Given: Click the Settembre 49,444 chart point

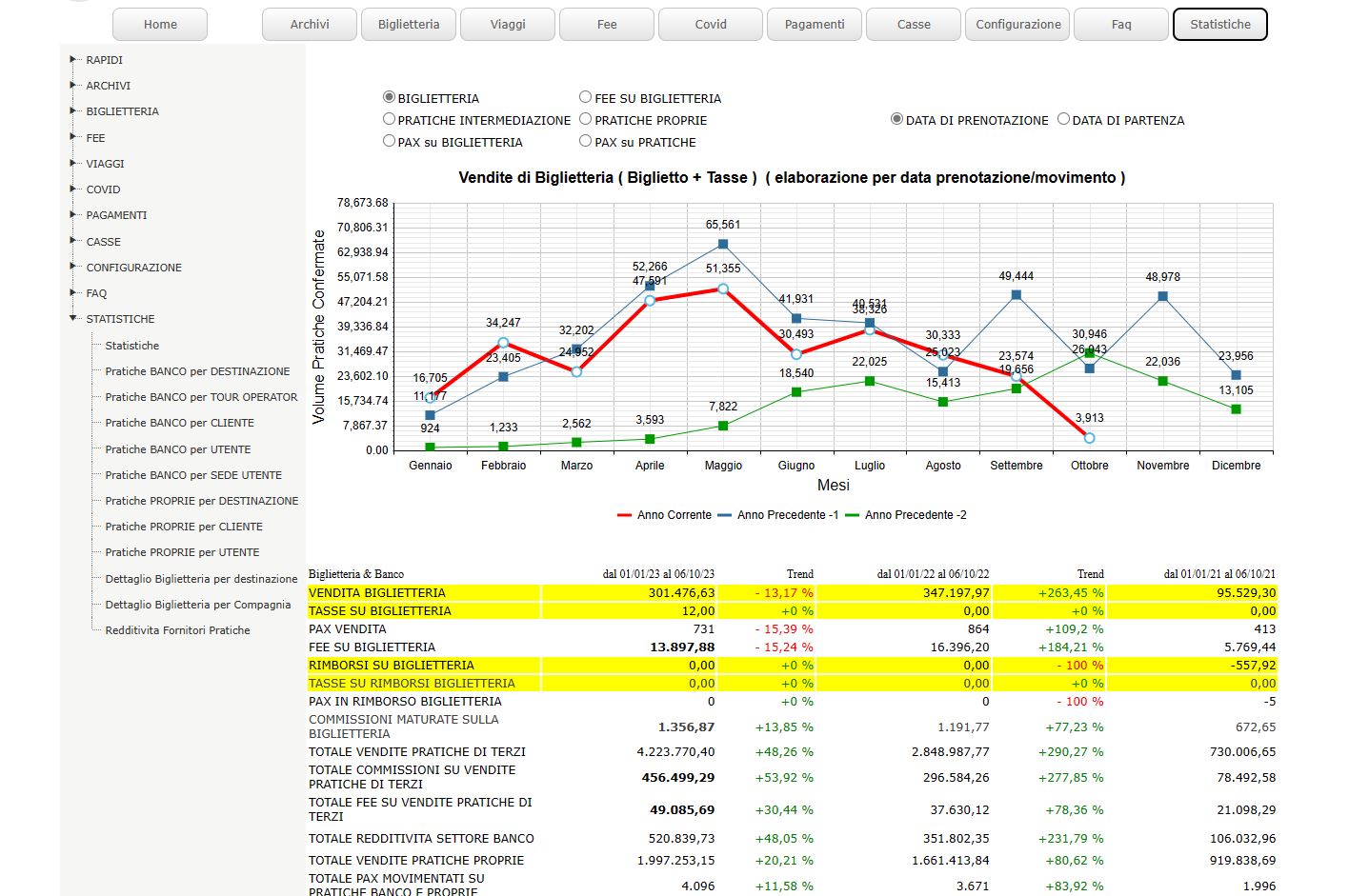Looking at the screenshot, I should coord(1017,295).
